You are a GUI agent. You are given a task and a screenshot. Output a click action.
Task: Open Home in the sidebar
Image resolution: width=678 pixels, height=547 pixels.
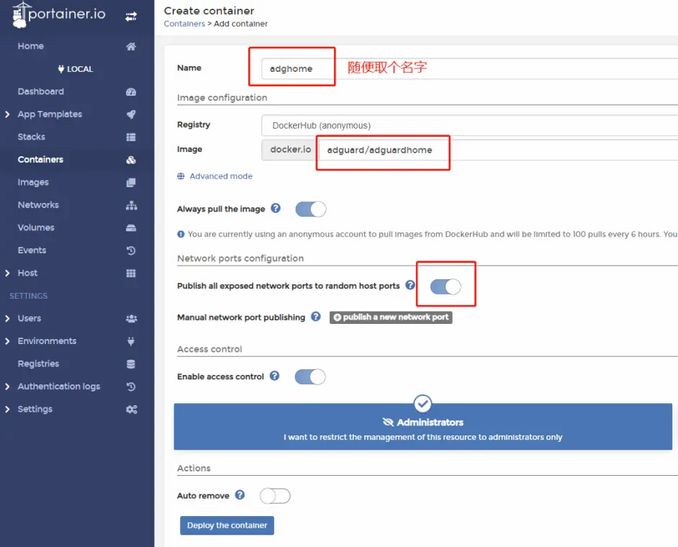pyautogui.click(x=31, y=46)
